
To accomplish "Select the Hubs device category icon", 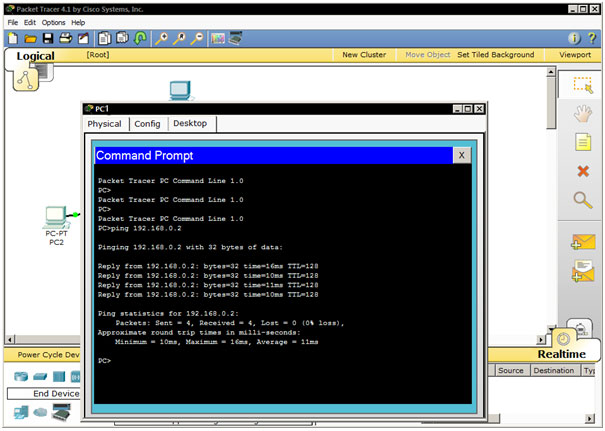I will [x=59, y=377].
